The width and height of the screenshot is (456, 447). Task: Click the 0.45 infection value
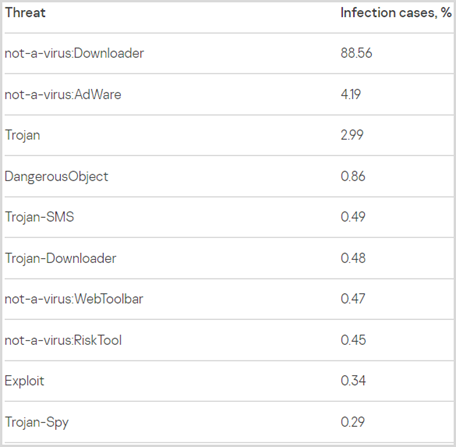point(353,340)
